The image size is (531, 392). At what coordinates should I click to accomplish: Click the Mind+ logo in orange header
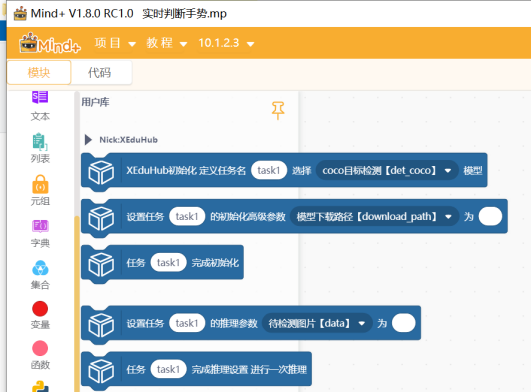coord(50,43)
